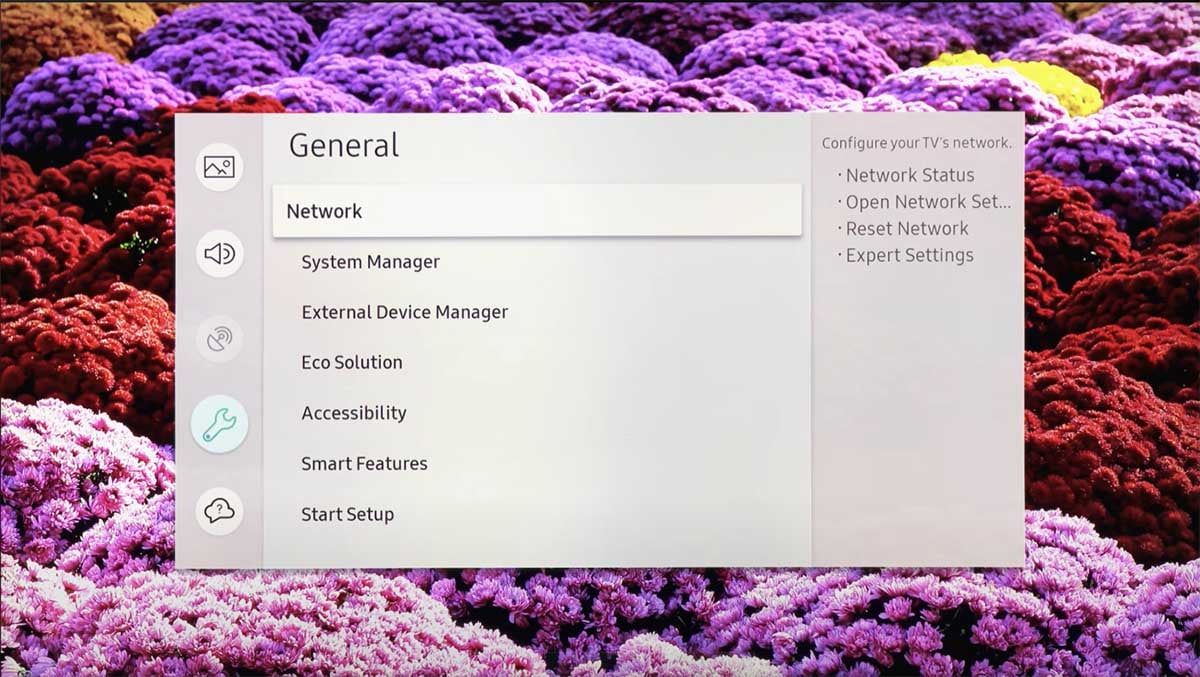
Task: Click the 'Configure your TV's network.' description
Action: [x=917, y=143]
